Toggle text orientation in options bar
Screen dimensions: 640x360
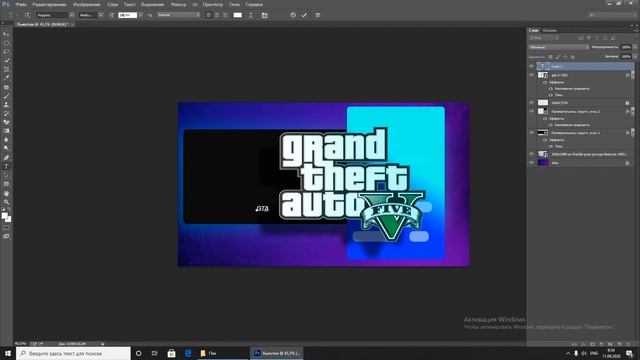tap(27, 15)
